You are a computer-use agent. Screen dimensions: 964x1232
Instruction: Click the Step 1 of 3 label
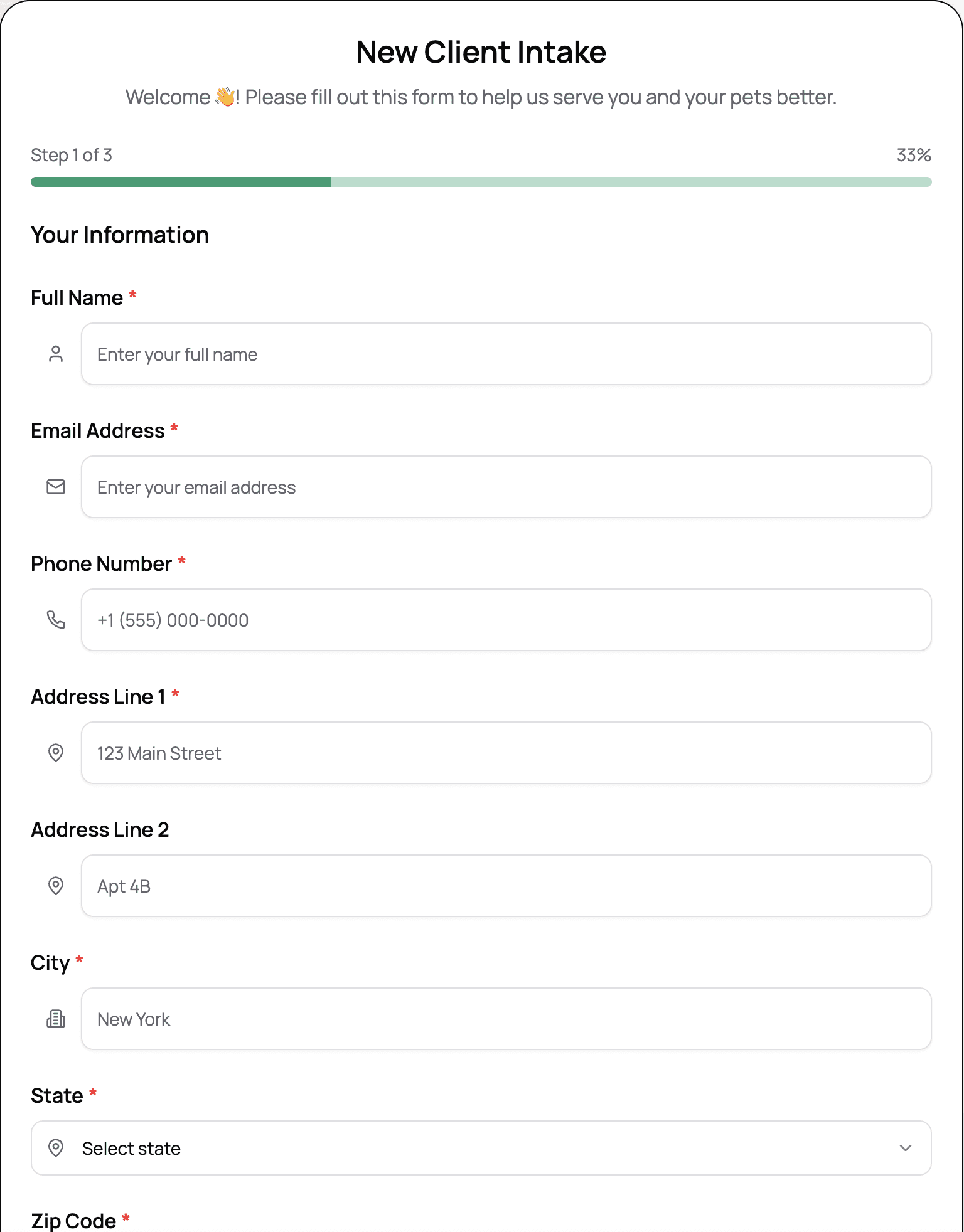coord(72,155)
